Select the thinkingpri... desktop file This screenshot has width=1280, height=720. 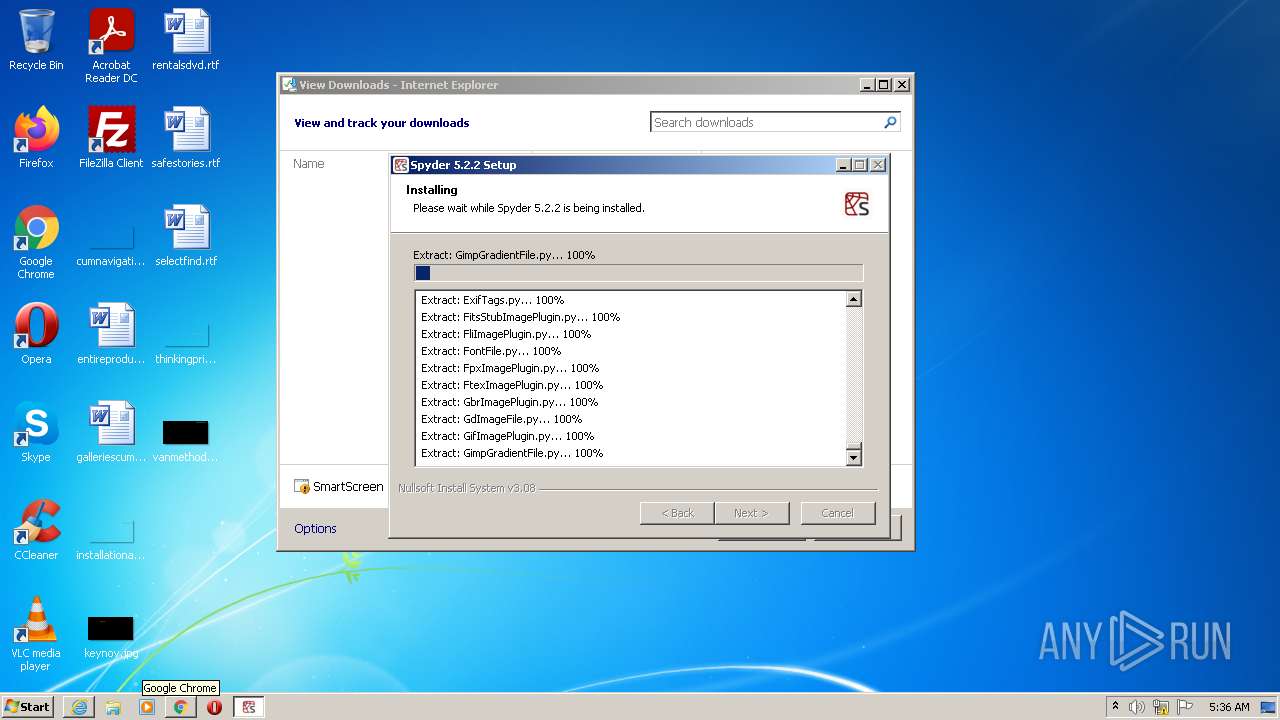(x=186, y=341)
